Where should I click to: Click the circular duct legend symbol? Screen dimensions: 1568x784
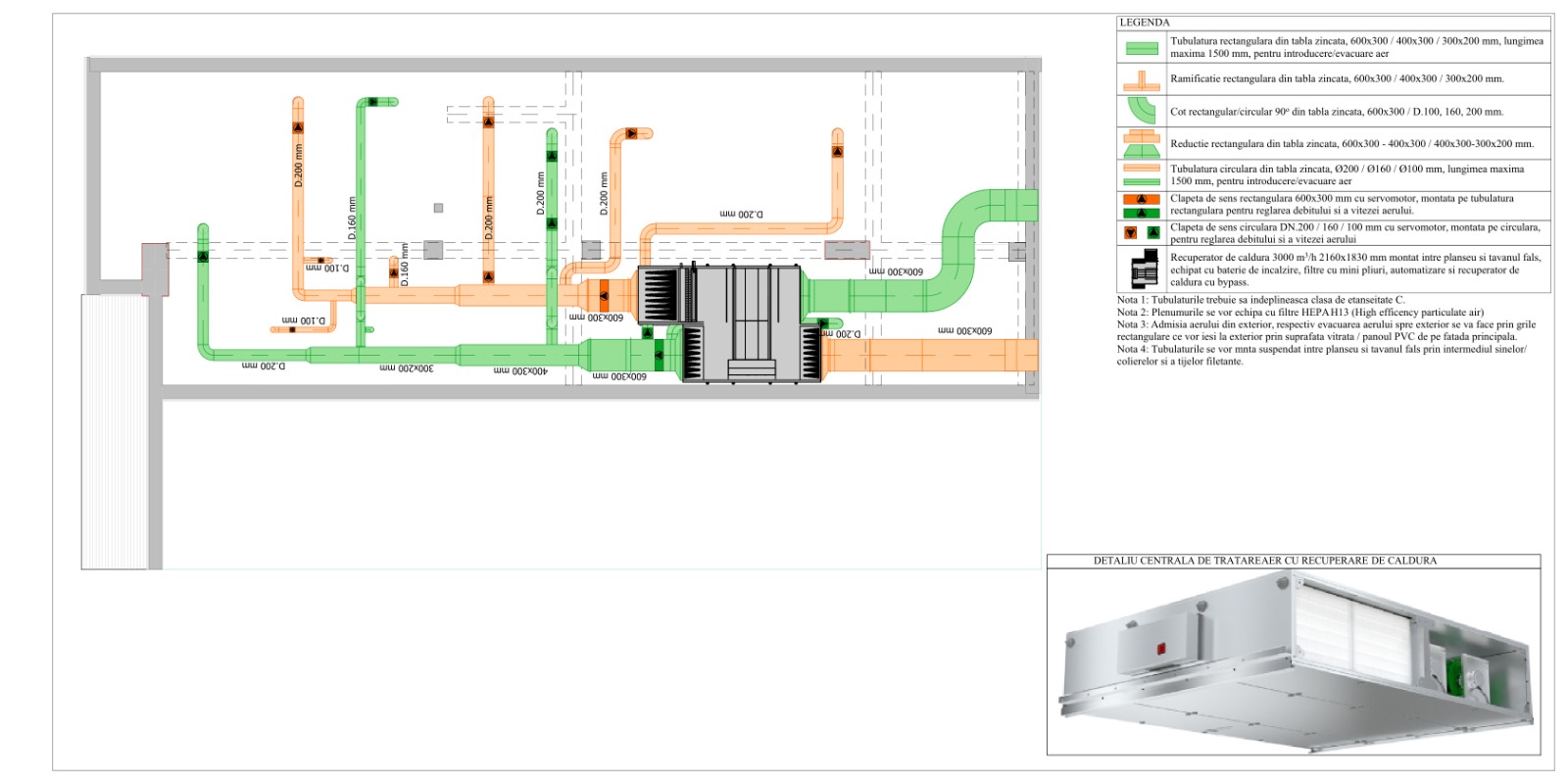coord(1141,174)
